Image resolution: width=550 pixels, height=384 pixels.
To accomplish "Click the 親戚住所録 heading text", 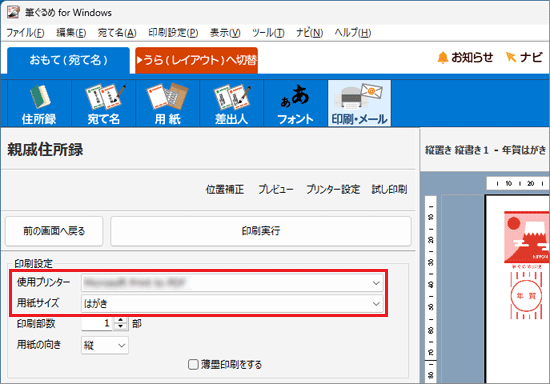I will pyautogui.click(x=45, y=150).
